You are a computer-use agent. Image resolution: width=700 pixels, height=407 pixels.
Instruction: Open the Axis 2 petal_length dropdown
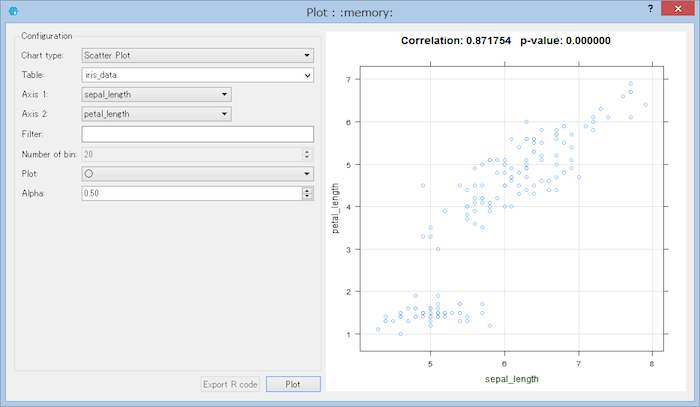[x=156, y=114]
